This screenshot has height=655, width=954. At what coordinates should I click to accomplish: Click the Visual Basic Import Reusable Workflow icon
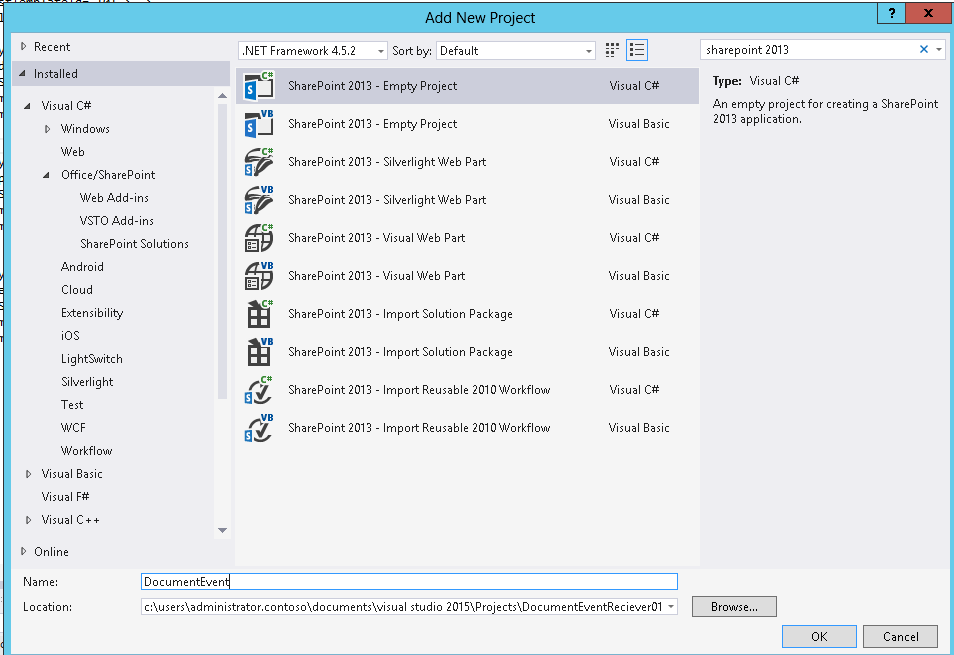pos(259,428)
